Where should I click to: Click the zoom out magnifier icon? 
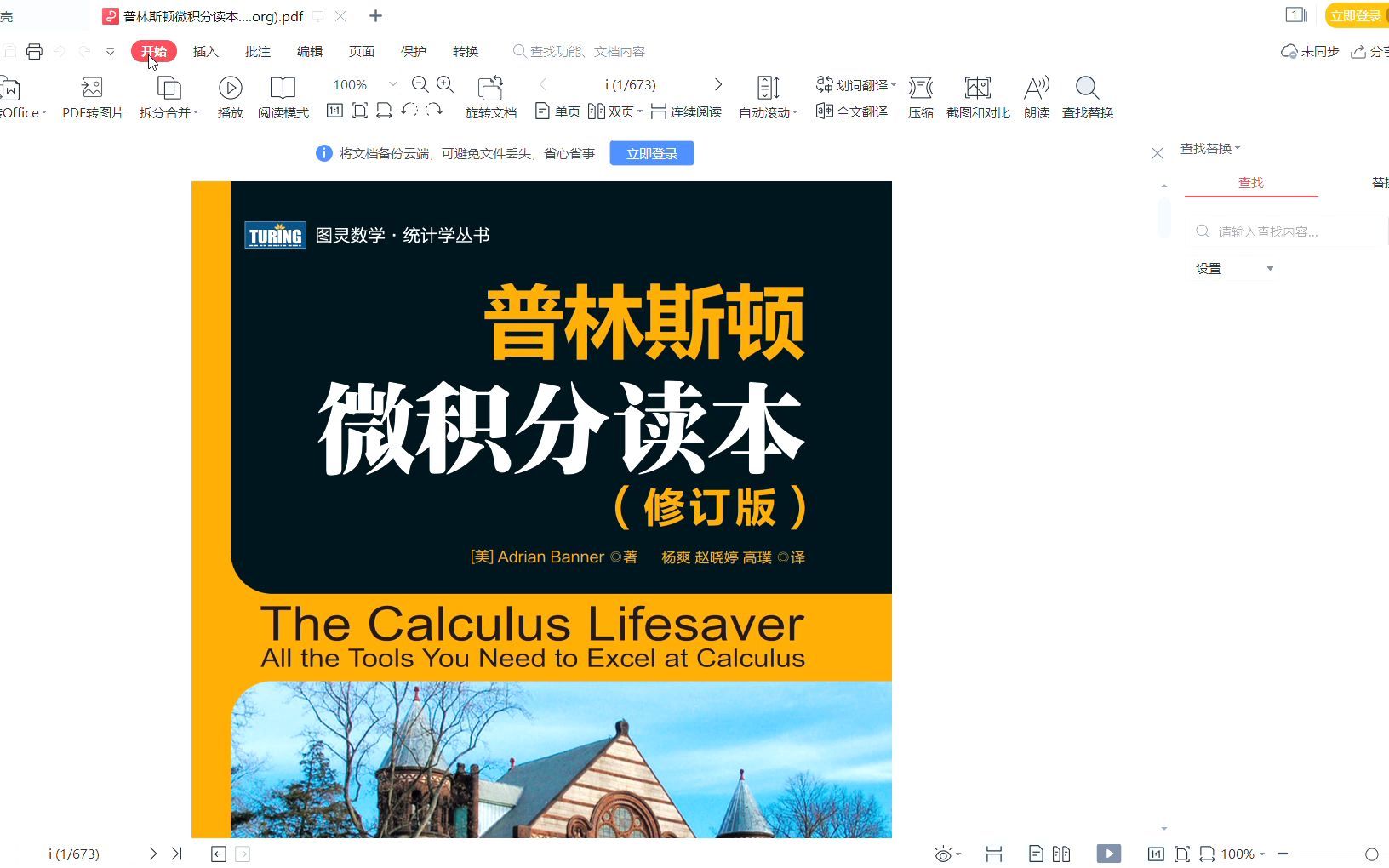pyautogui.click(x=420, y=84)
